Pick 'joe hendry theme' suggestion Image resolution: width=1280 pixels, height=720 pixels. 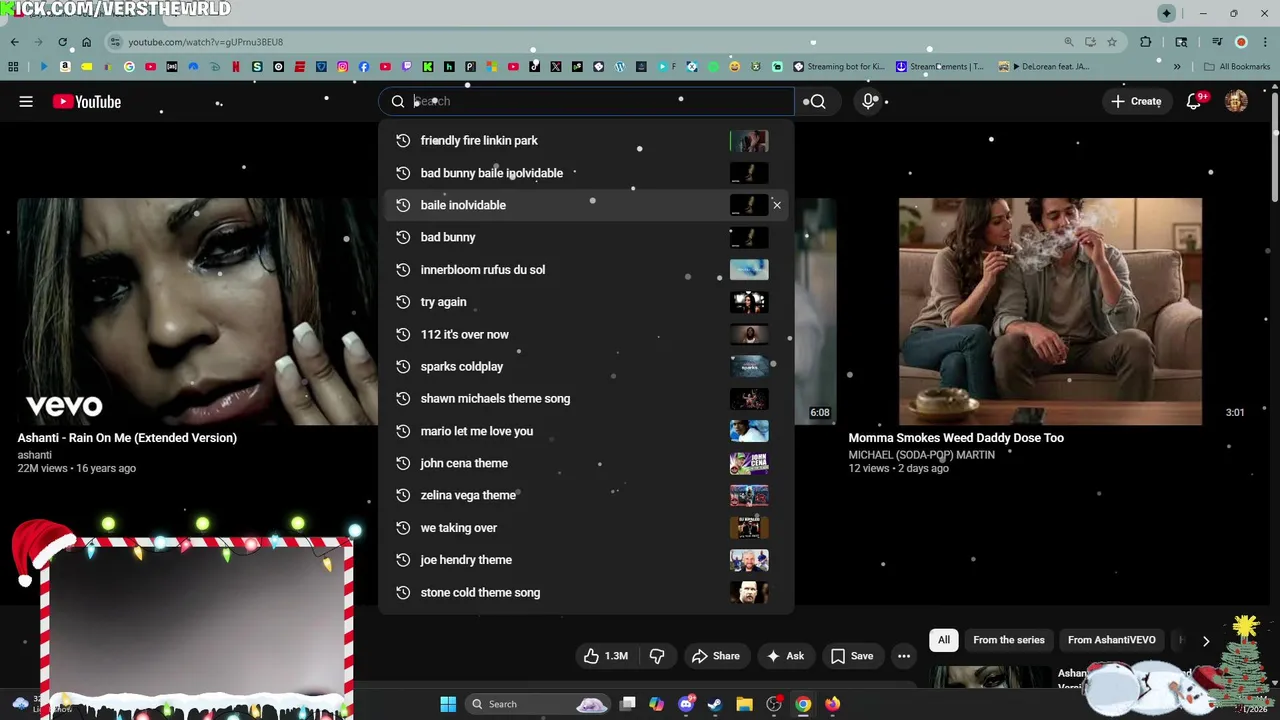[x=586, y=560]
